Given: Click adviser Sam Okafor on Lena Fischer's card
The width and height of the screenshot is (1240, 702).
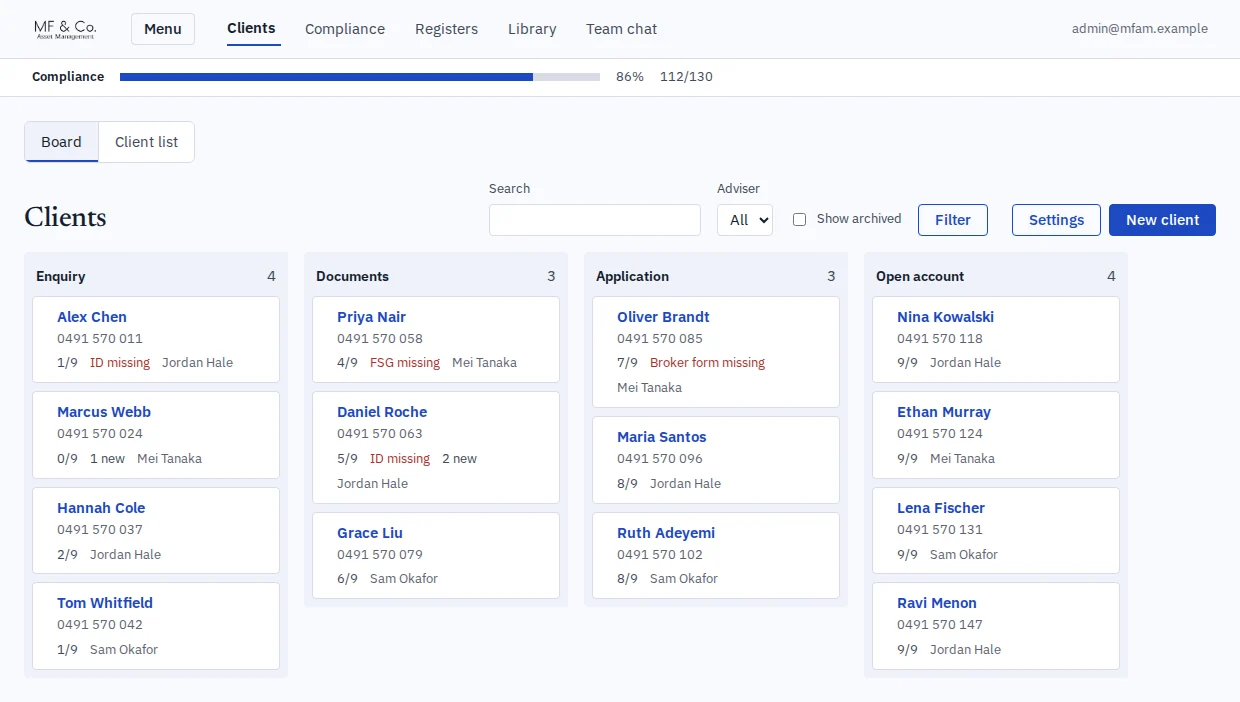Looking at the screenshot, I should pos(964,555).
